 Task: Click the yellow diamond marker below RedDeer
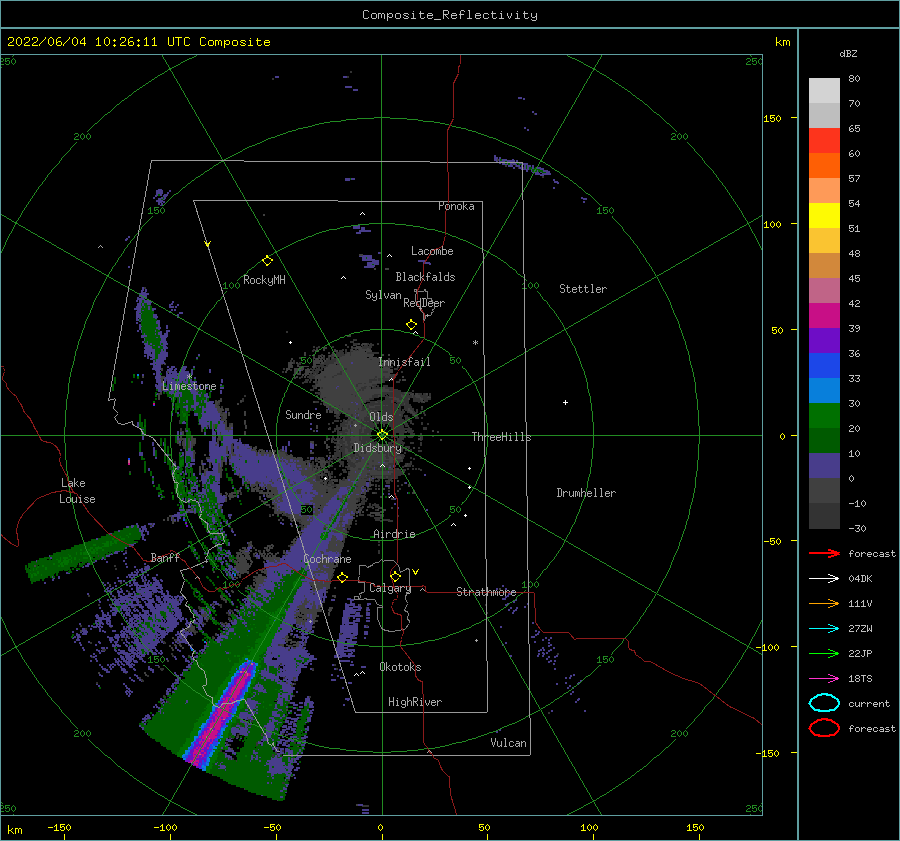pos(411,325)
